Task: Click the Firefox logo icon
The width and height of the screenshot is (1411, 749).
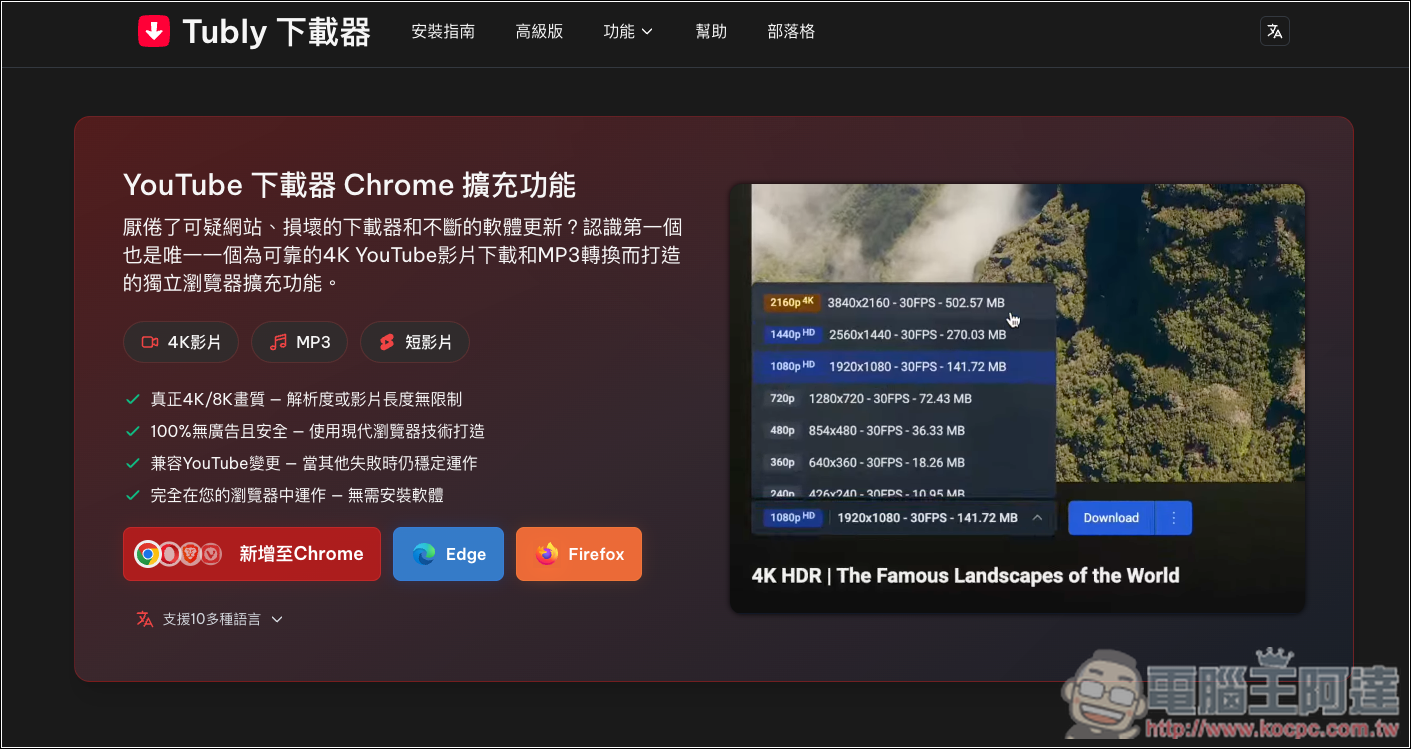Action: click(x=547, y=554)
